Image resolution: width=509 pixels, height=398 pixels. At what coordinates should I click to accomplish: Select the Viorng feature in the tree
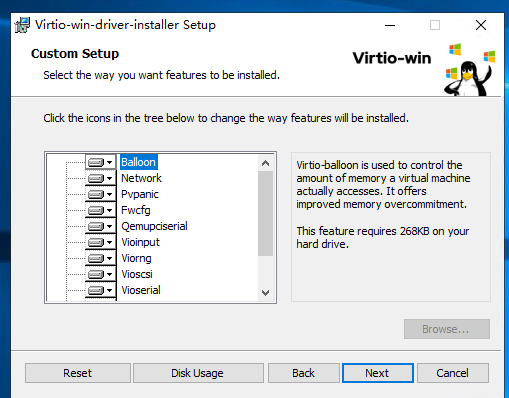[x=136, y=258]
